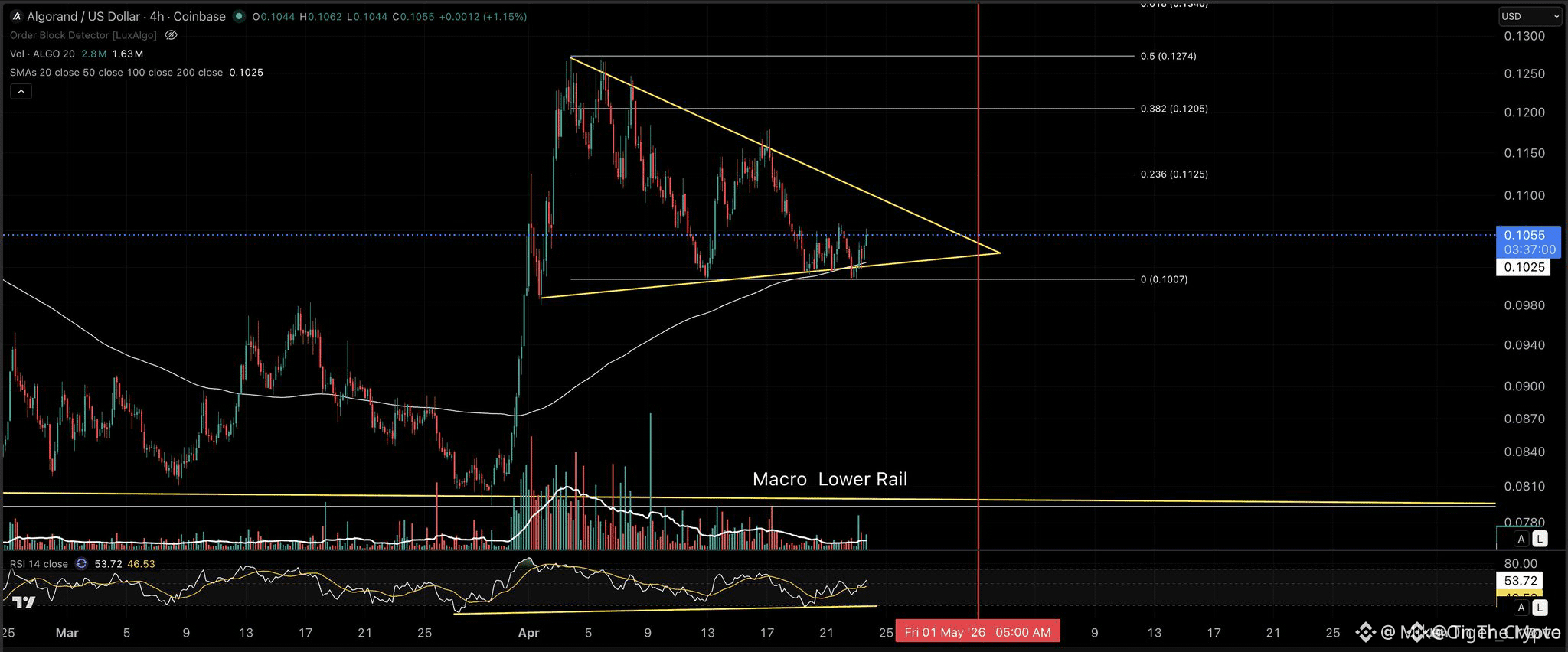Click the white RSI value 53.72 in the legend
This screenshot has height=652, width=1568.
[108, 564]
